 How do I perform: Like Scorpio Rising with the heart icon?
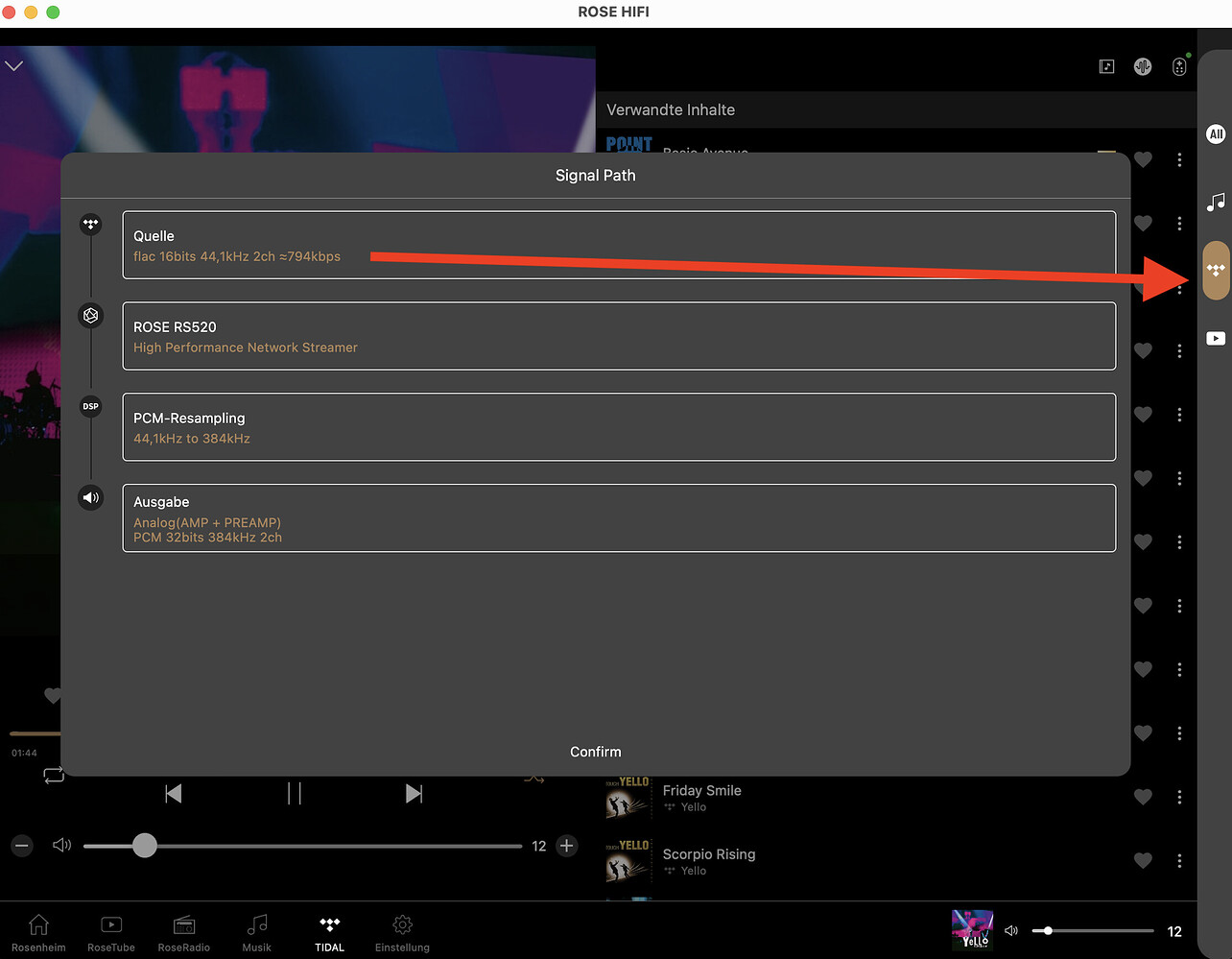click(1143, 860)
